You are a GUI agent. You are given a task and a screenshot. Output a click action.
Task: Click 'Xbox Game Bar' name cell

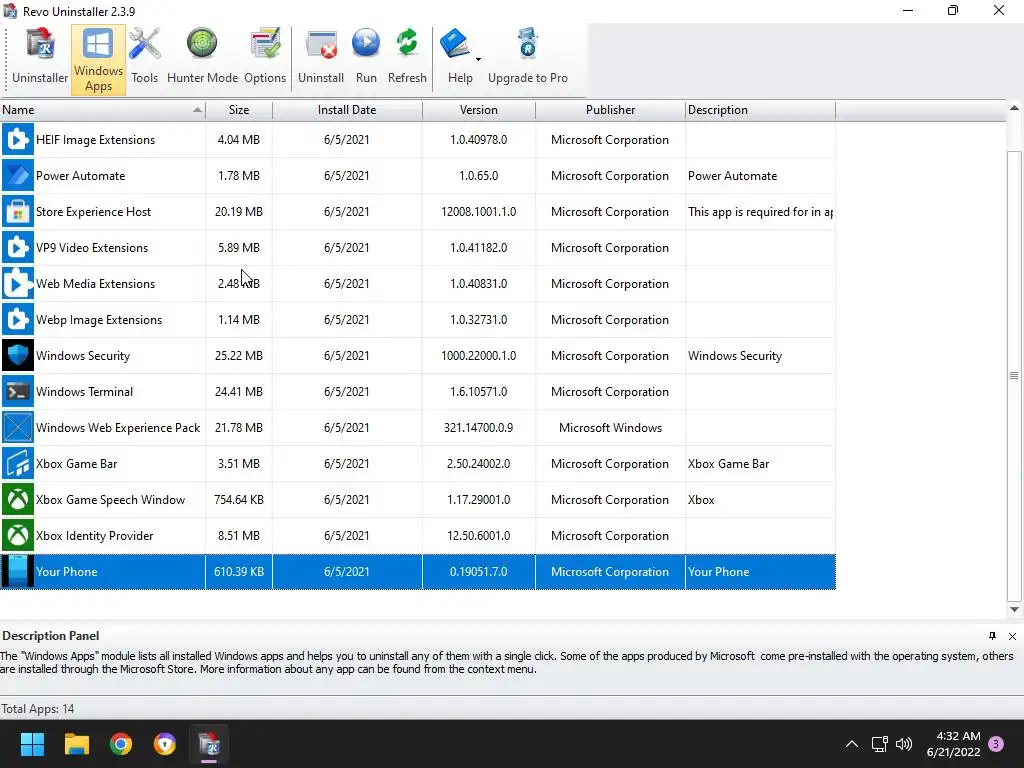[76, 464]
